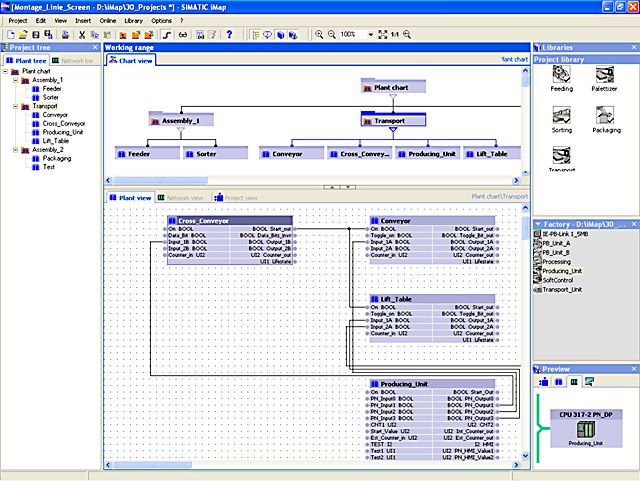This screenshot has width=640, height=481.
Task: Open the Library menu
Action: (133, 21)
